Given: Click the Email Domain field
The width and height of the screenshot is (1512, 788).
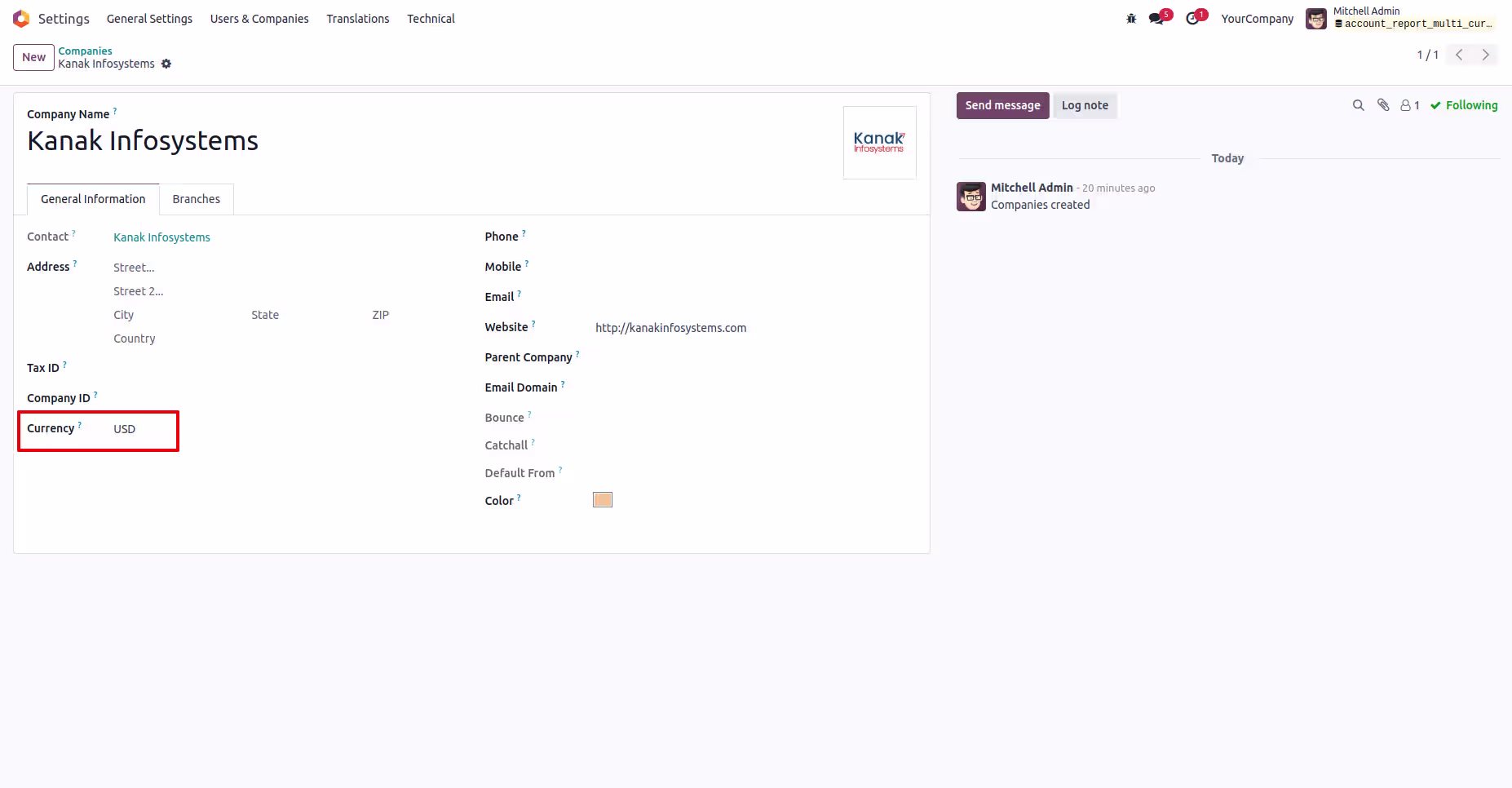Looking at the screenshot, I should pyautogui.click(x=754, y=387).
